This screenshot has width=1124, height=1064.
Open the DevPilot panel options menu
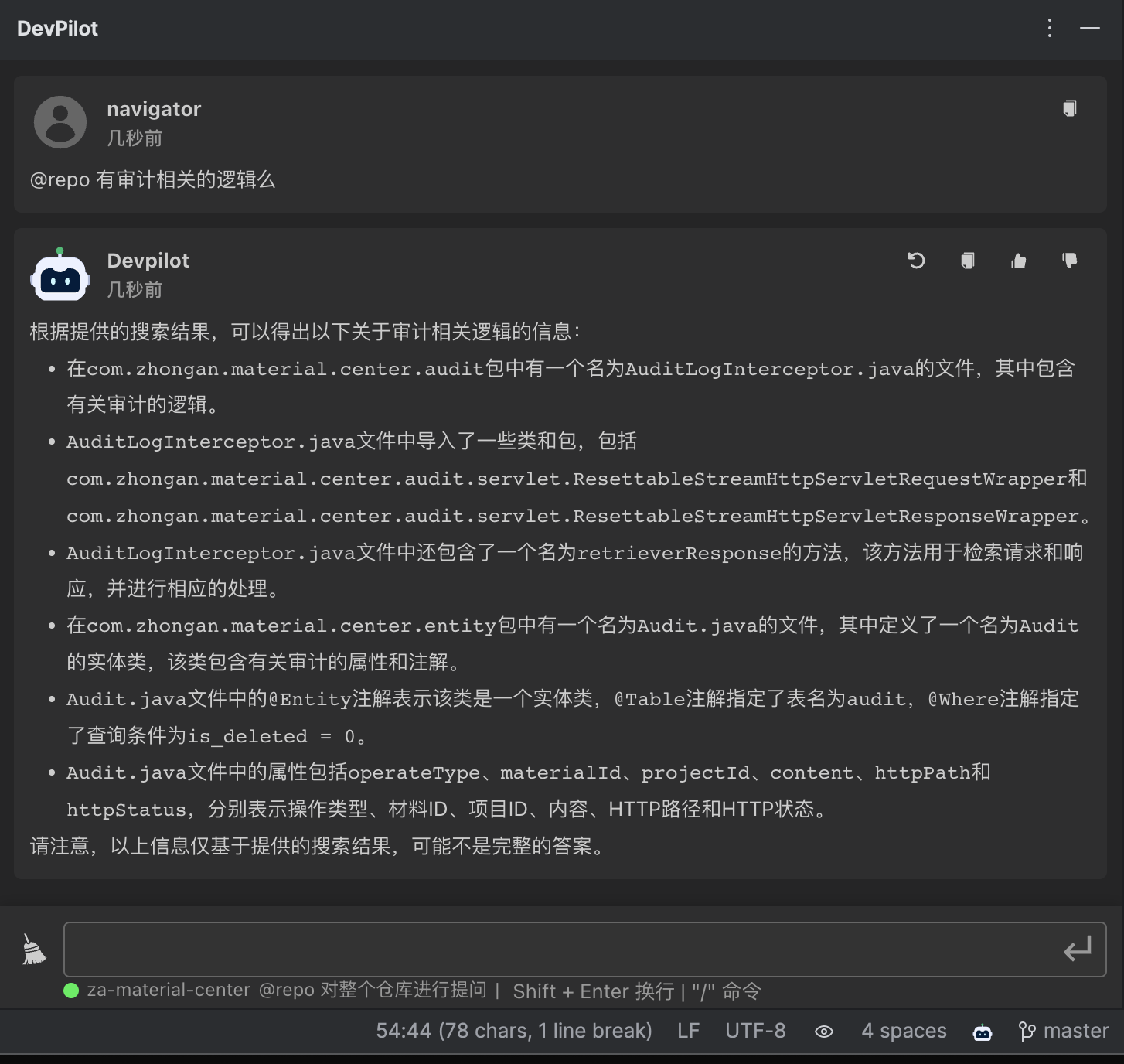[x=1049, y=29]
